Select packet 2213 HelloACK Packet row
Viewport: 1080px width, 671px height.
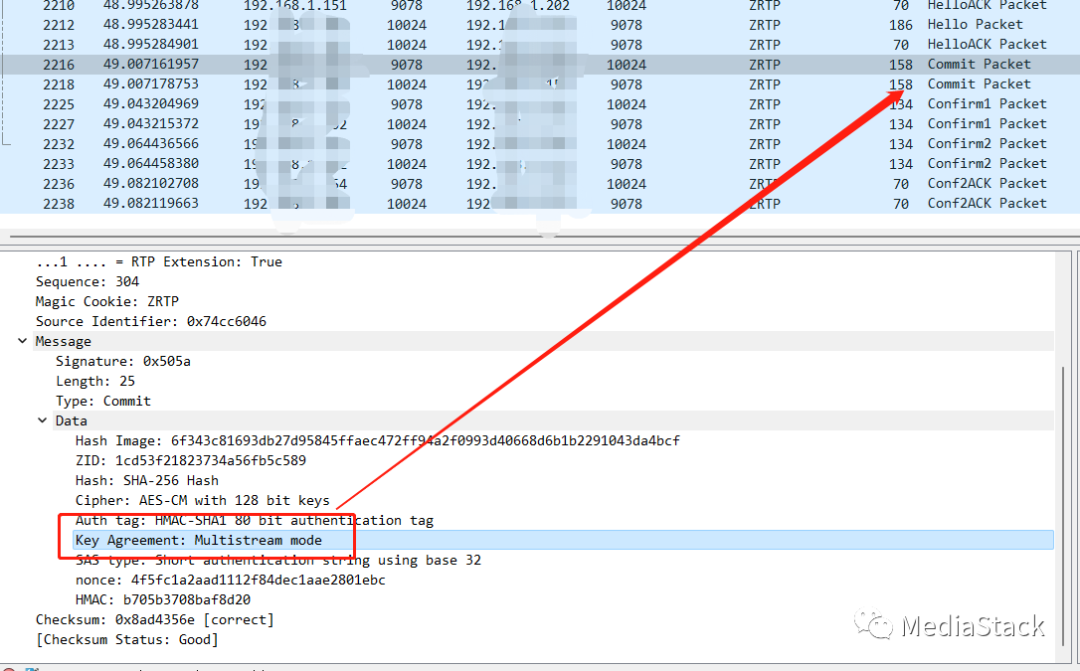tap(540, 44)
